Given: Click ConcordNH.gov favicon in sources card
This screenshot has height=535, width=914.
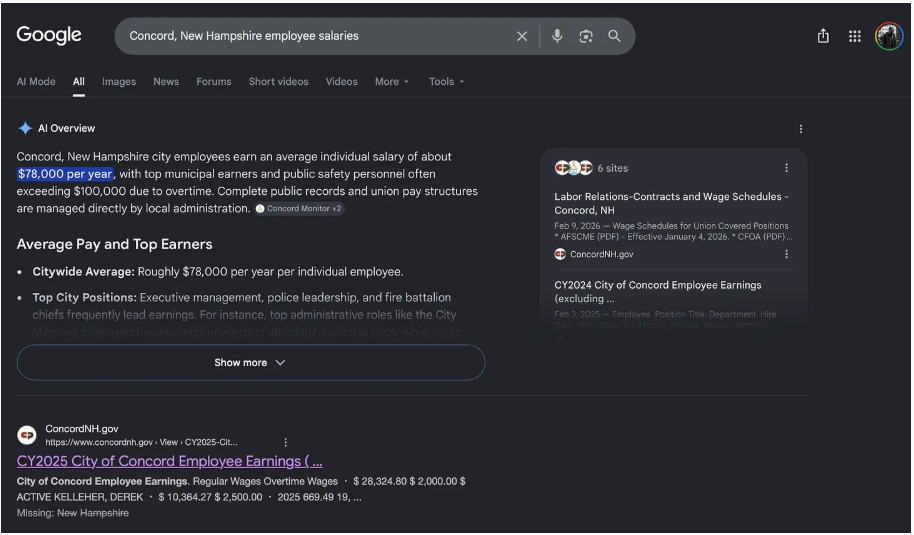Looking at the screenshot, I should point(560,254).
